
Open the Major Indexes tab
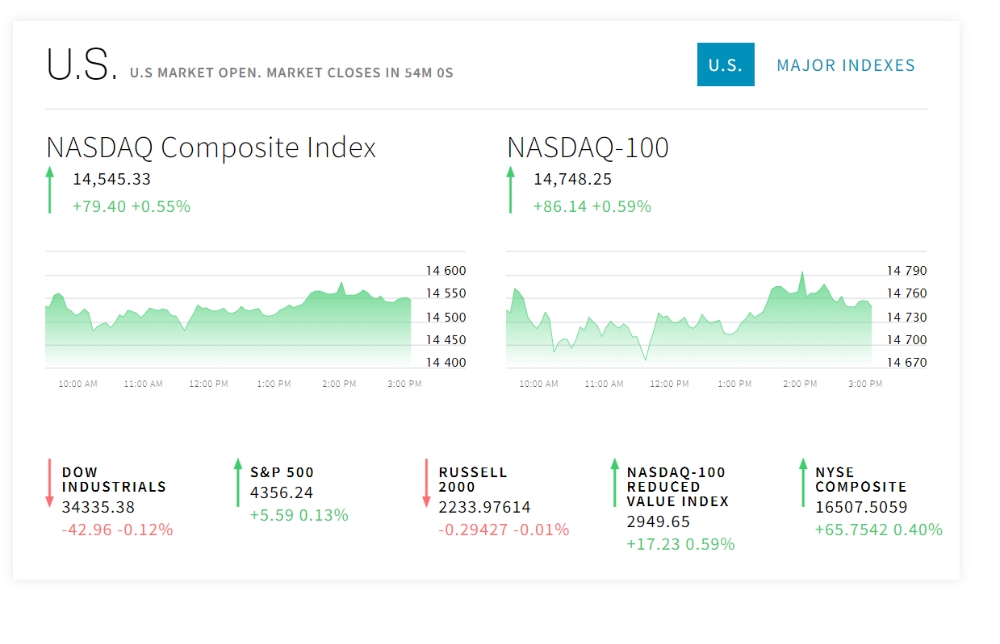(x=845, y=65)
